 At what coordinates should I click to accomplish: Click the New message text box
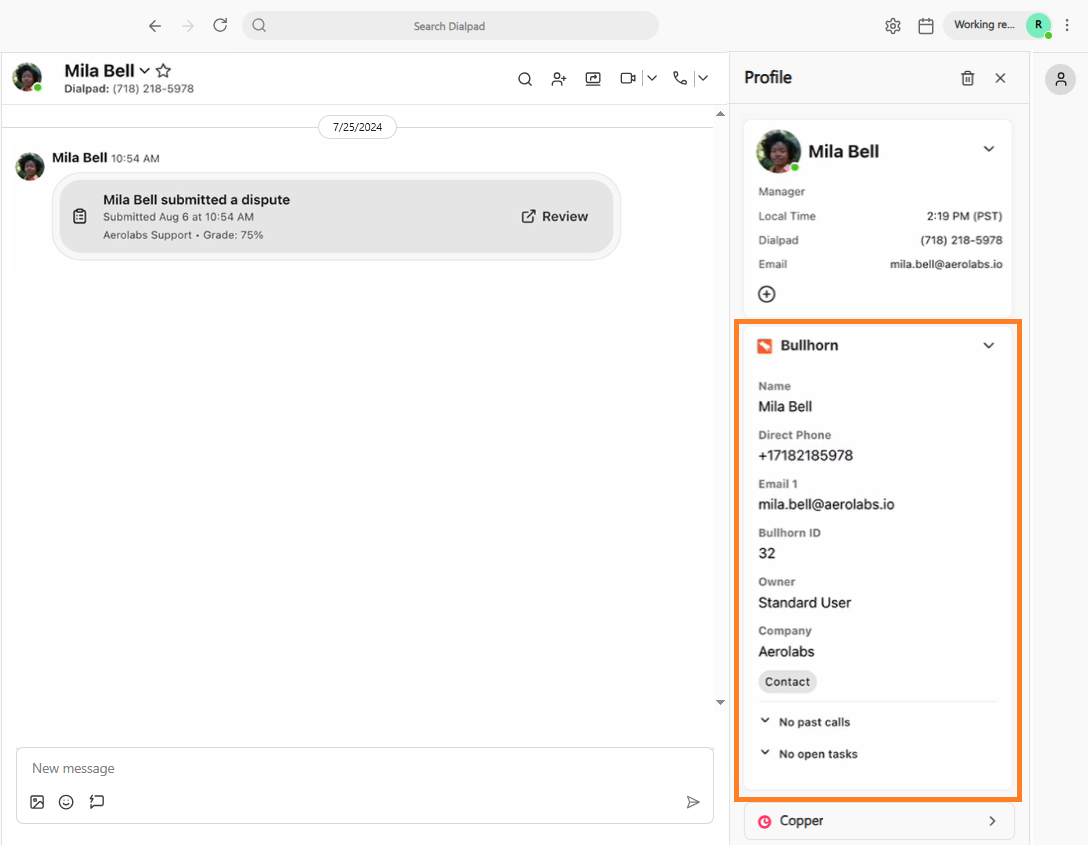pyautogui.click(x=365, y=769)
